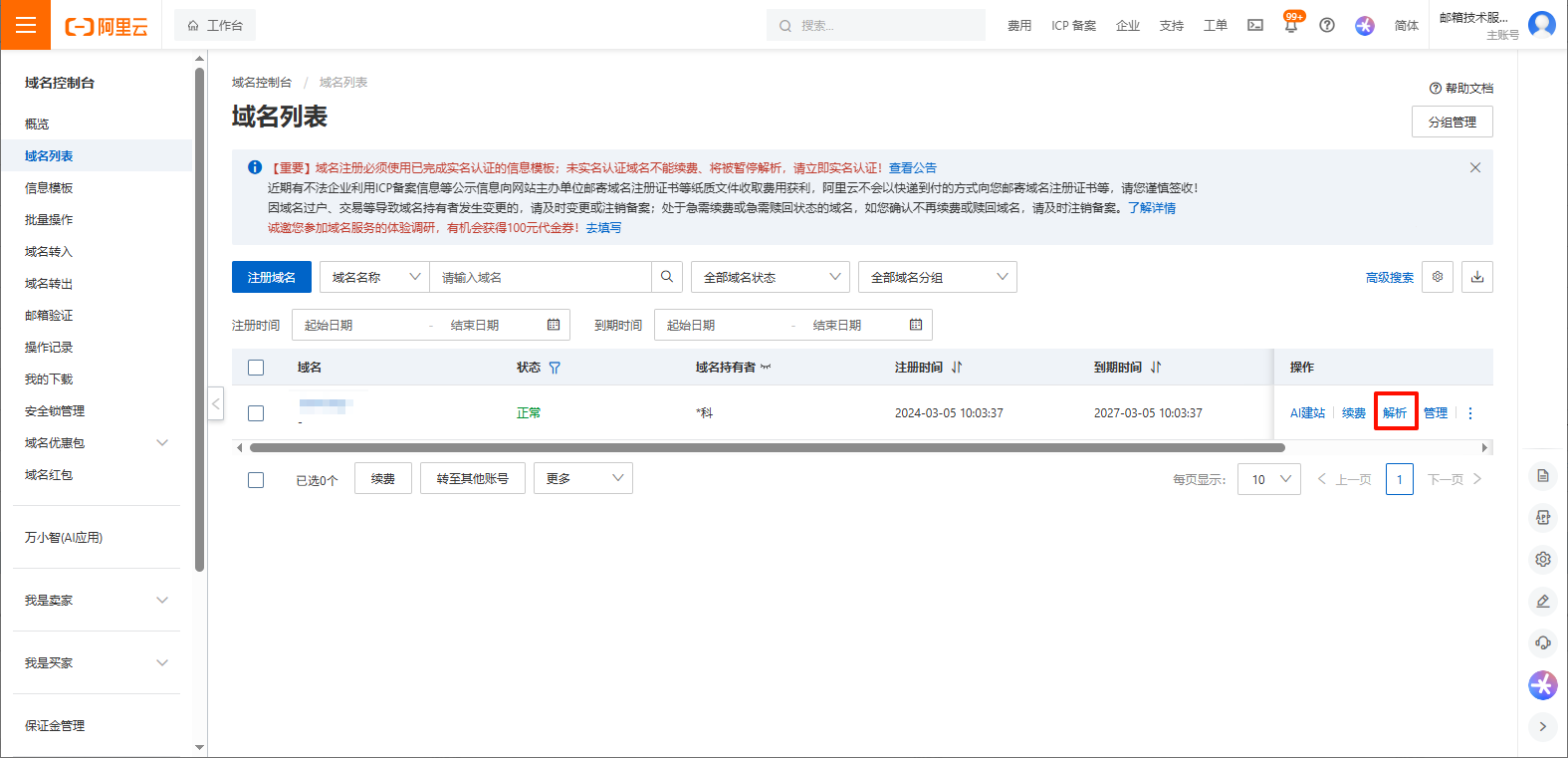The width and height of the screenshot is (1568, 758).
Task: Select all domains via header checkbox
Action: [256, 368]
